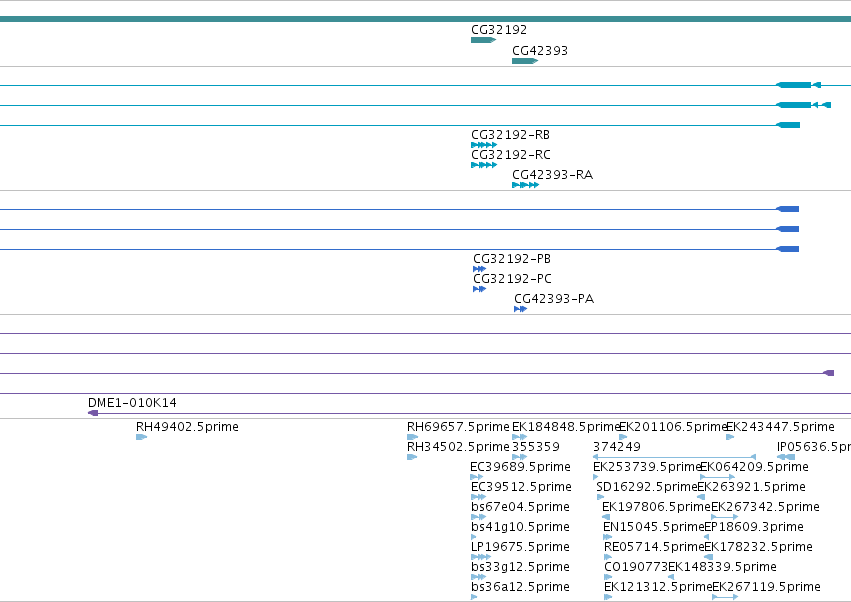Select the EP18609.3prime EST label
This screenshot has width=851, height=602.
click(x=754, y=527)
